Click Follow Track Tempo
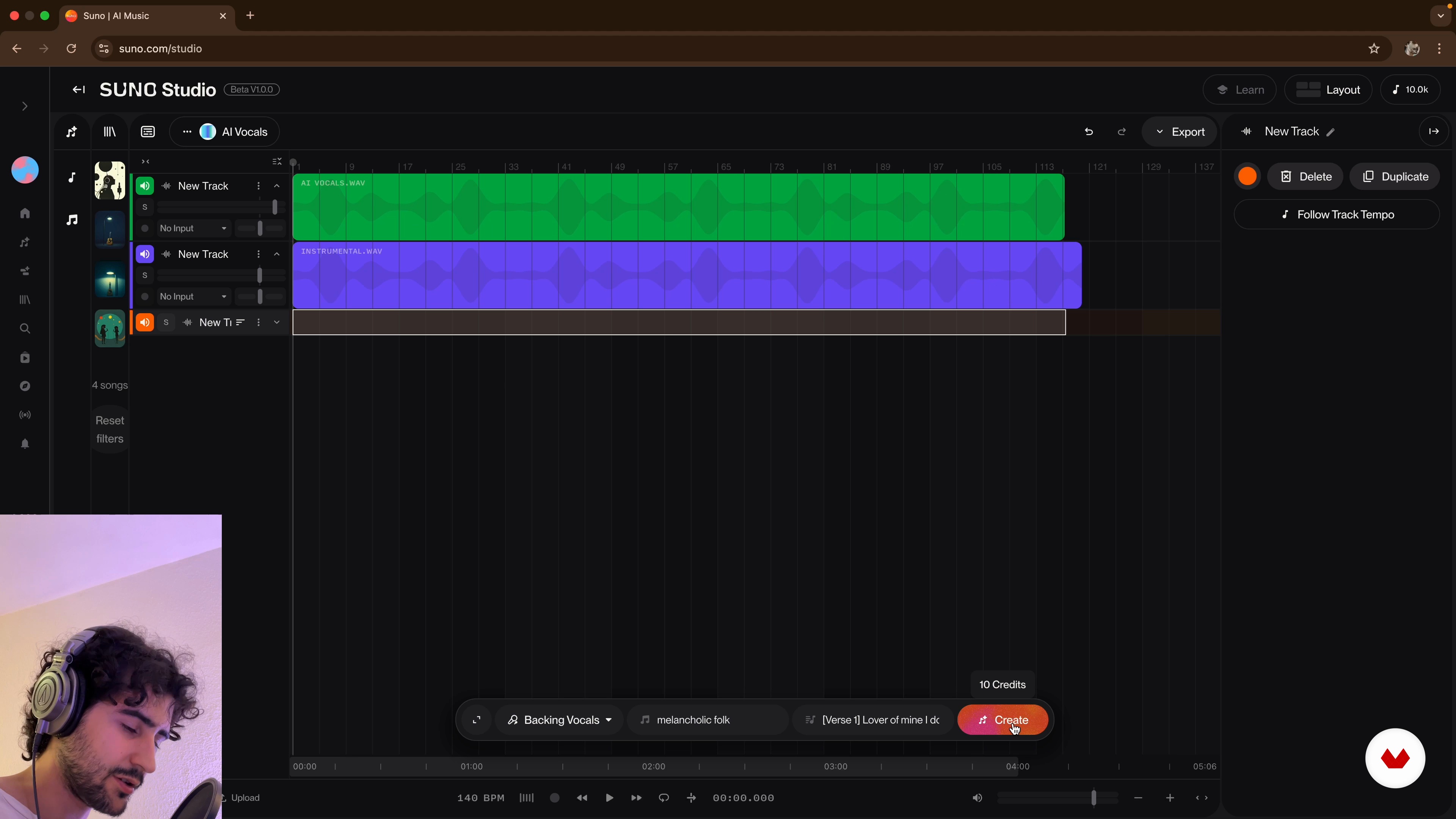This screenshot has height=819, width=1456. click(1337, 214)
